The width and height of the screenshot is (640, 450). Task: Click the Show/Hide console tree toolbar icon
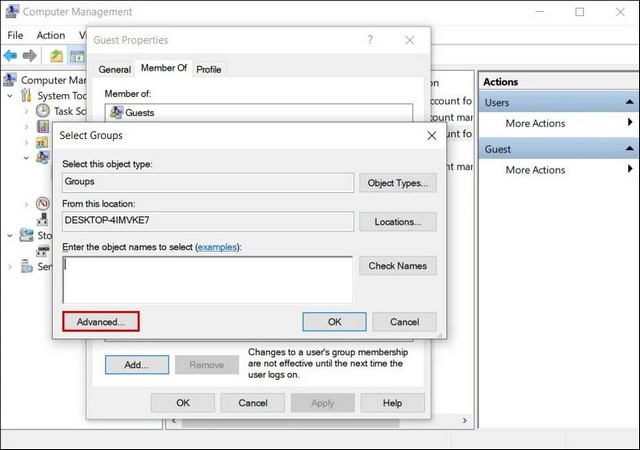(x=77, y=56)
